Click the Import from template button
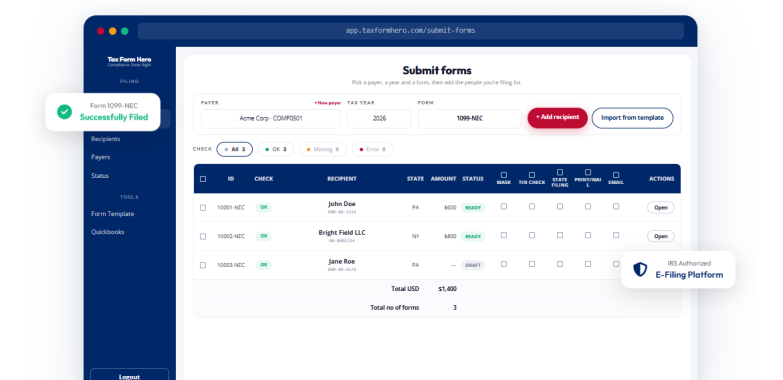Image resolution: width=783 pixels, height=380 pixels. (632, 118)
